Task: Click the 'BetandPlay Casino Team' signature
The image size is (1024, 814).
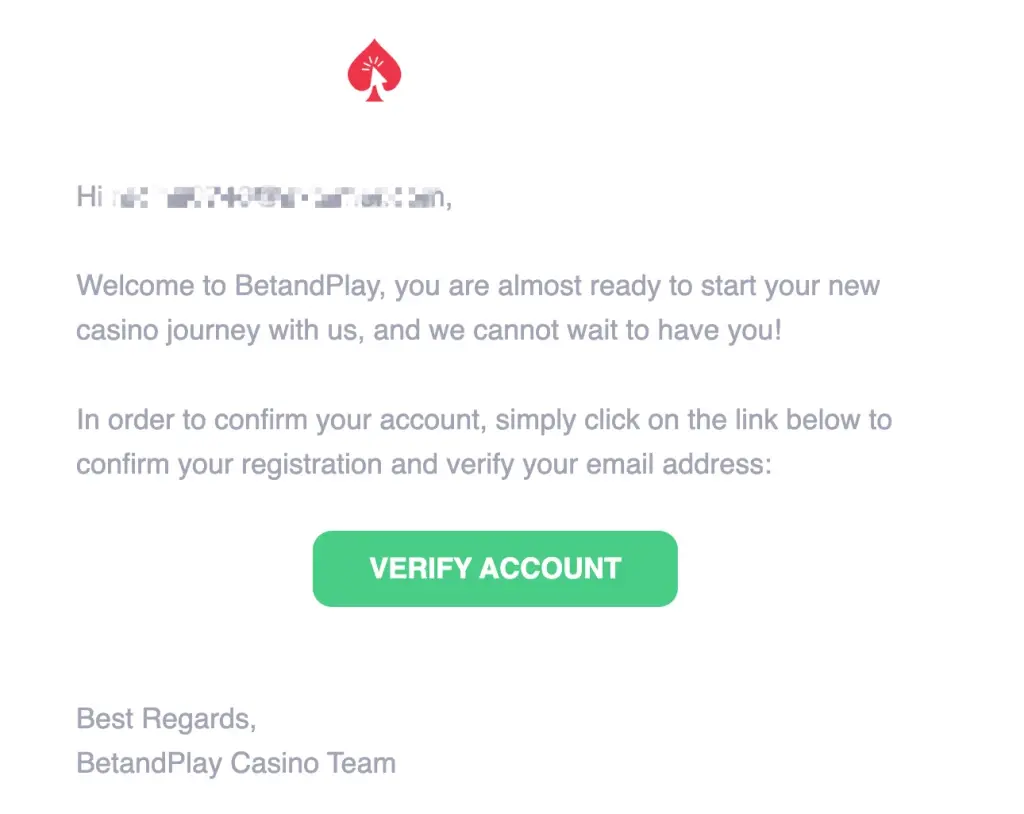Action: [236, 763]
